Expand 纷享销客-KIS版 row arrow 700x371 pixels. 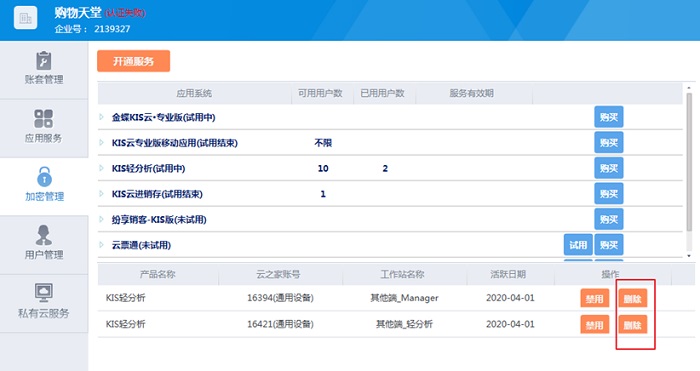(101, 219)
